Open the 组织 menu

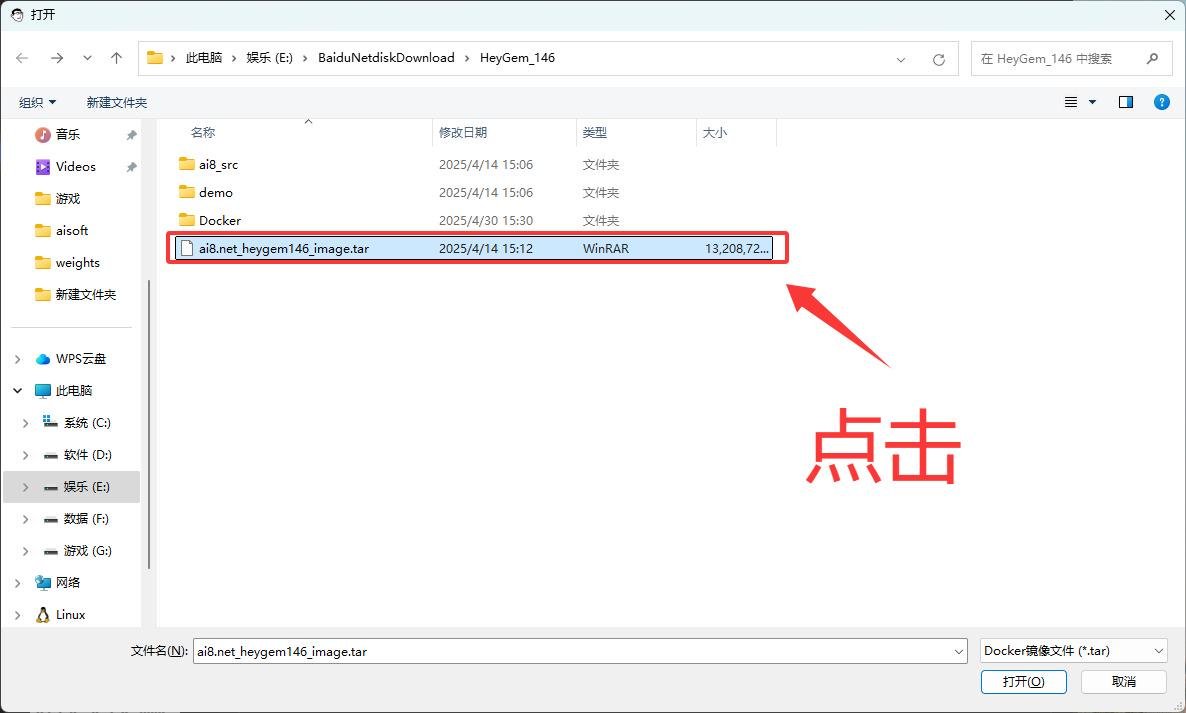(x=38, y=102)
